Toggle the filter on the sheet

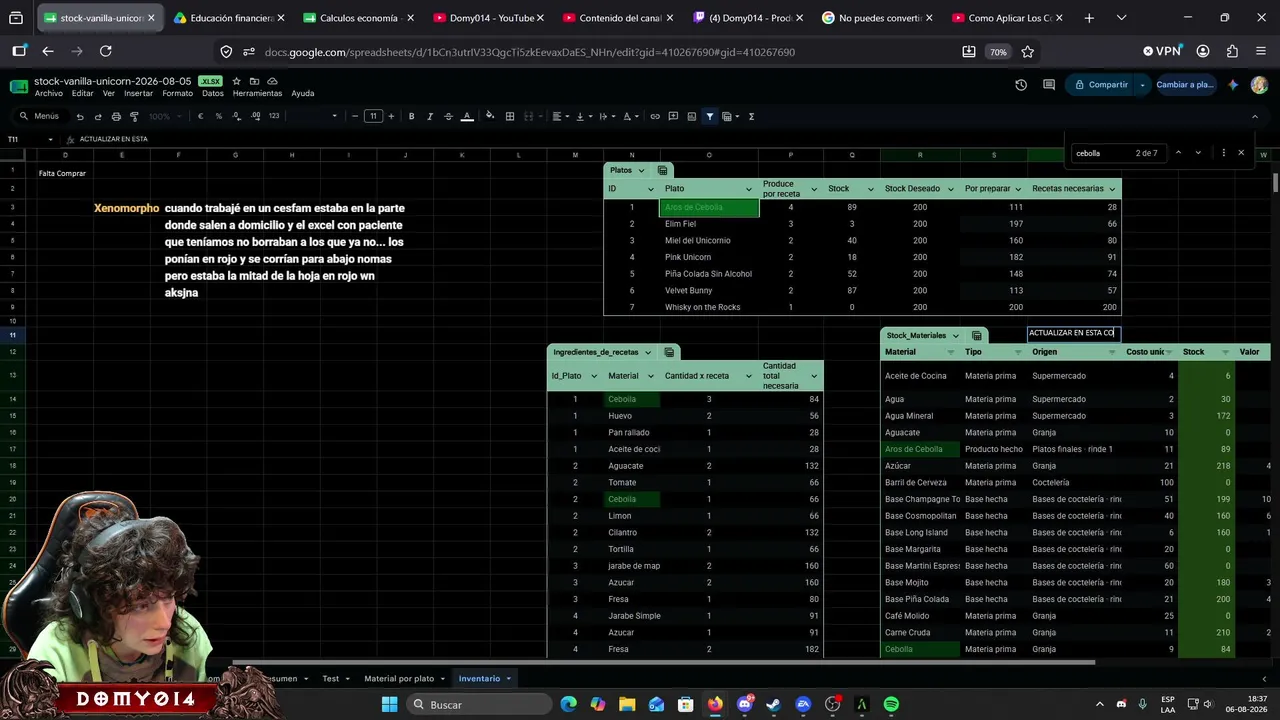click(710, 116)
